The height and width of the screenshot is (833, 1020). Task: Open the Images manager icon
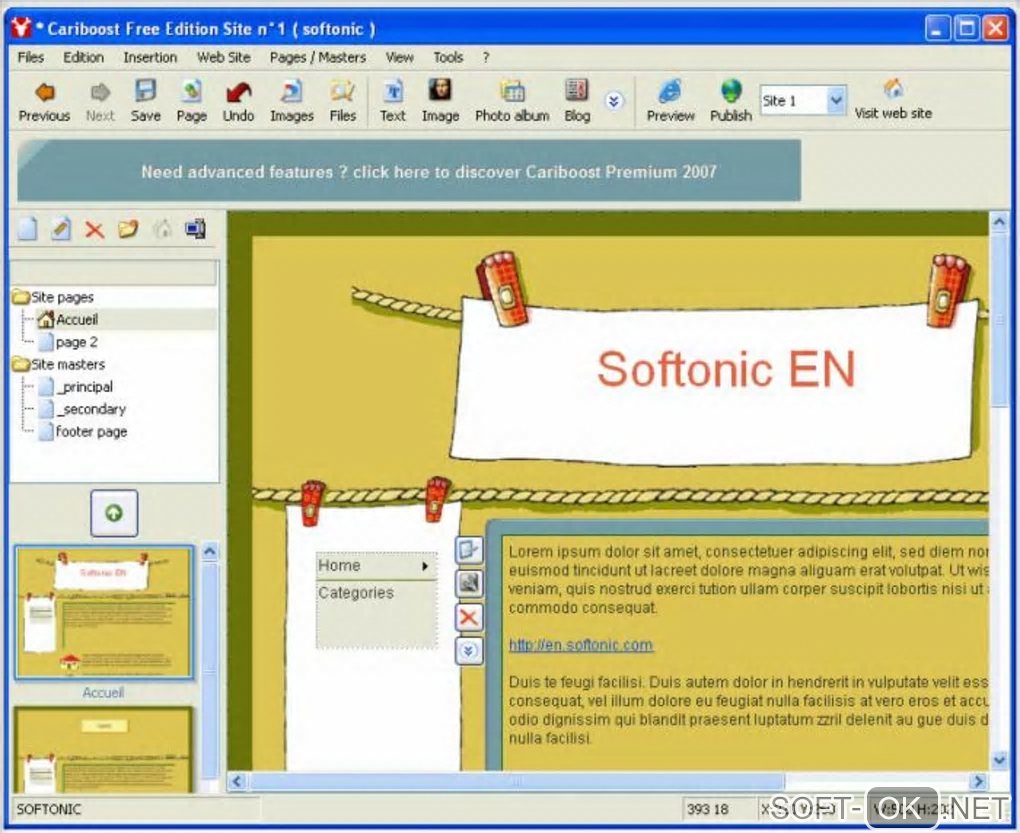(291, 92)
